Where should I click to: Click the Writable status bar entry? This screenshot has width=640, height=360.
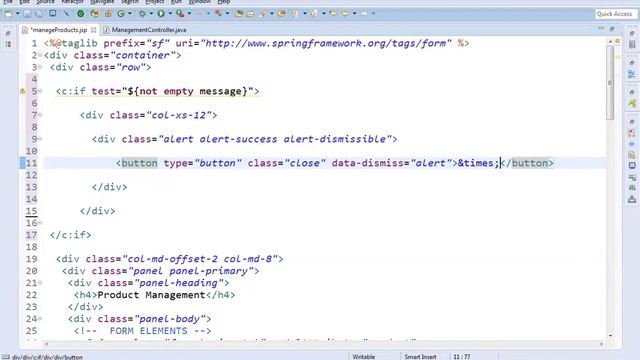pos(363,357)
